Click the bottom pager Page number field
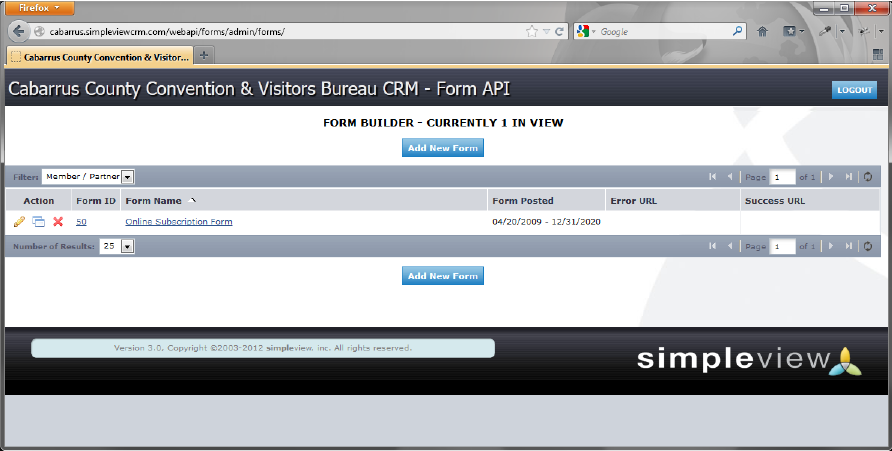Image resolution: width=892 pixels, height=451 pixels. [782, 246]
